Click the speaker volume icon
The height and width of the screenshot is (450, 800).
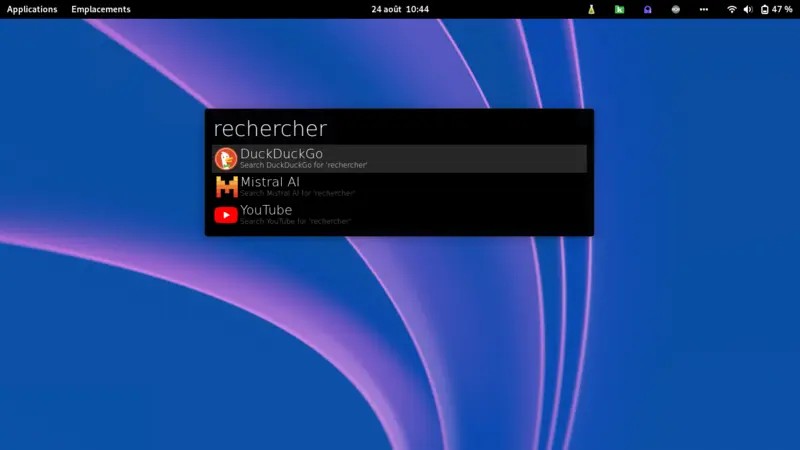747,9
